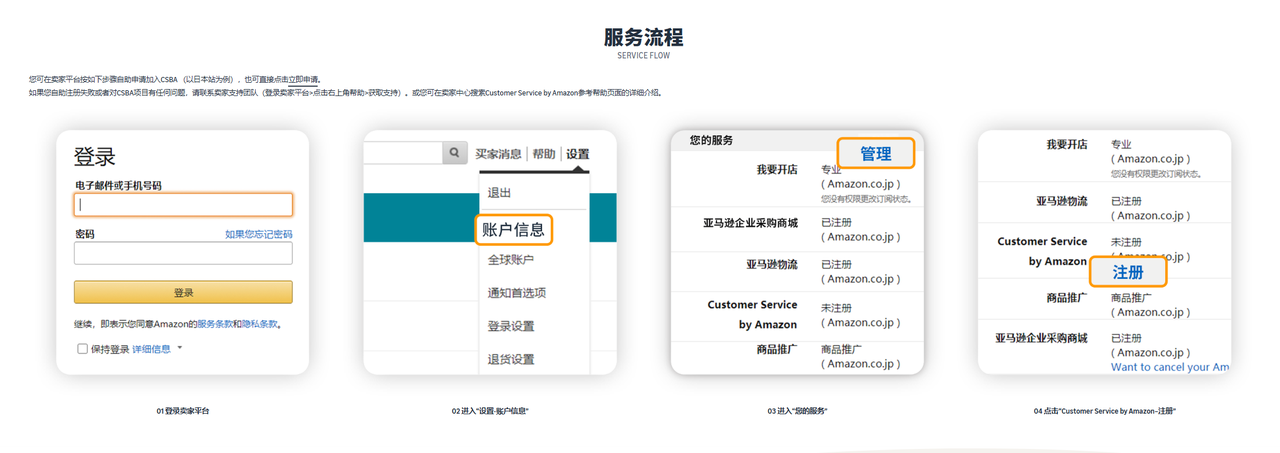Open the 详细信息 link
The height and width of the screenshot is (453, 1280).
[x=152, y=349]
